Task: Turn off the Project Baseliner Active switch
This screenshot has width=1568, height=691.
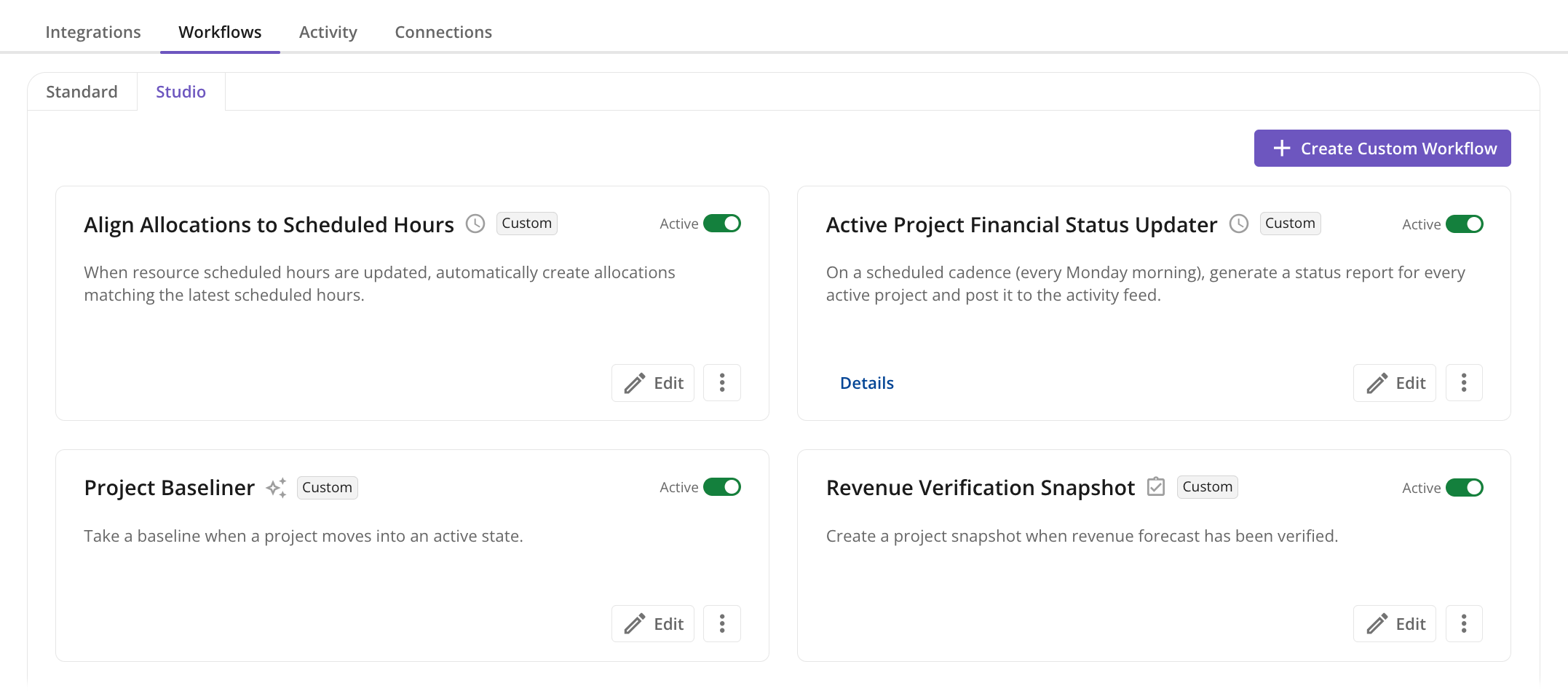Action: pyautogui.click(x=722, y=487)
